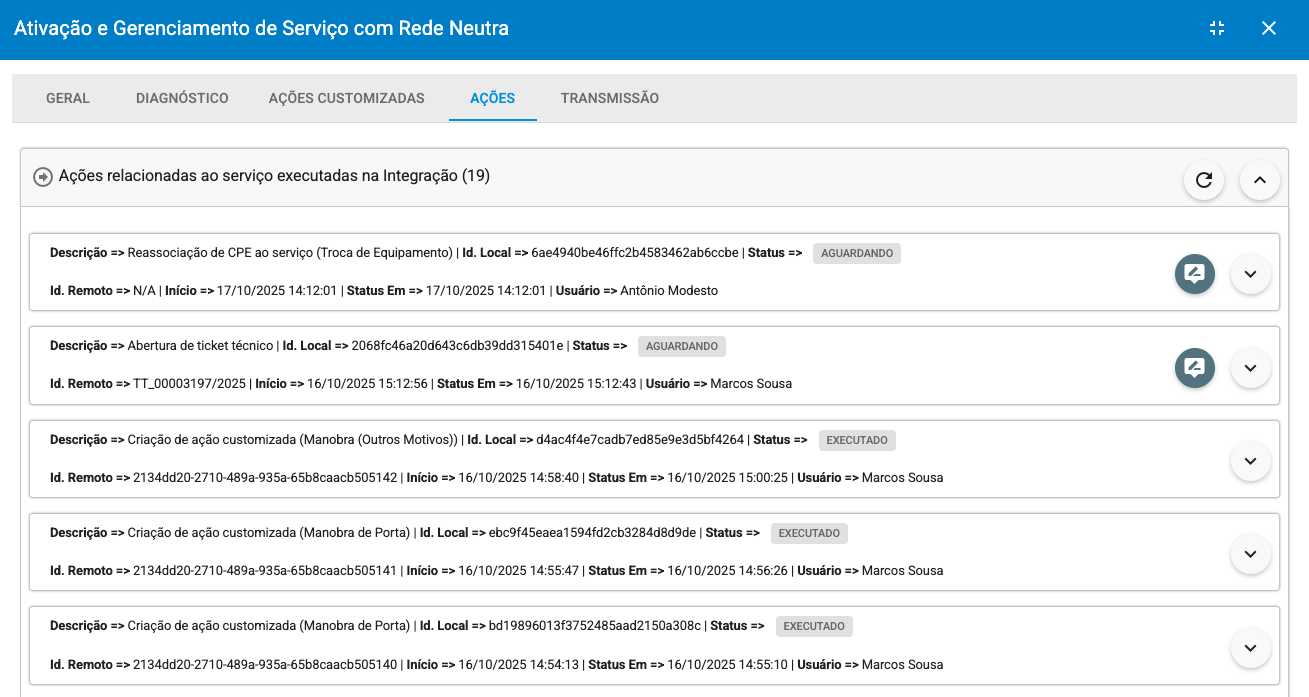The width and height of the screenshot is (1309, 697).
Task: Click the comment icon on the Abertura de ticket item
Action: pyautogui.click(x=1194, y=367)
